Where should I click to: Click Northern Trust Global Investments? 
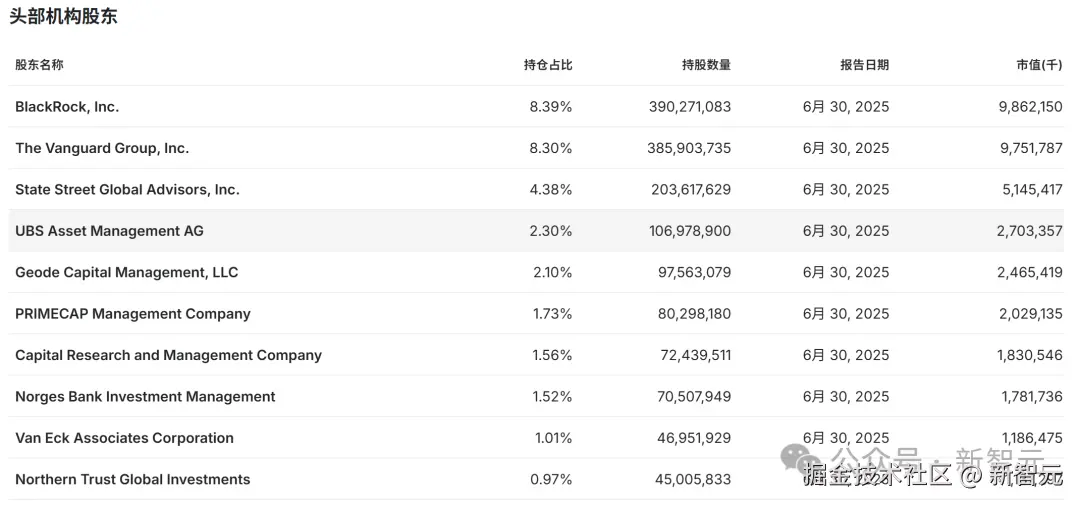[x=132, y=480]
